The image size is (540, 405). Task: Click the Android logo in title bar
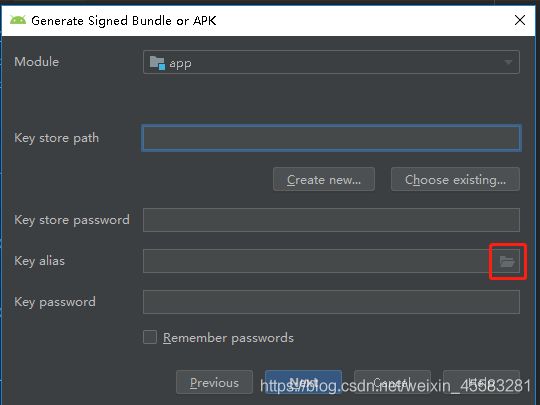[18, 20]
